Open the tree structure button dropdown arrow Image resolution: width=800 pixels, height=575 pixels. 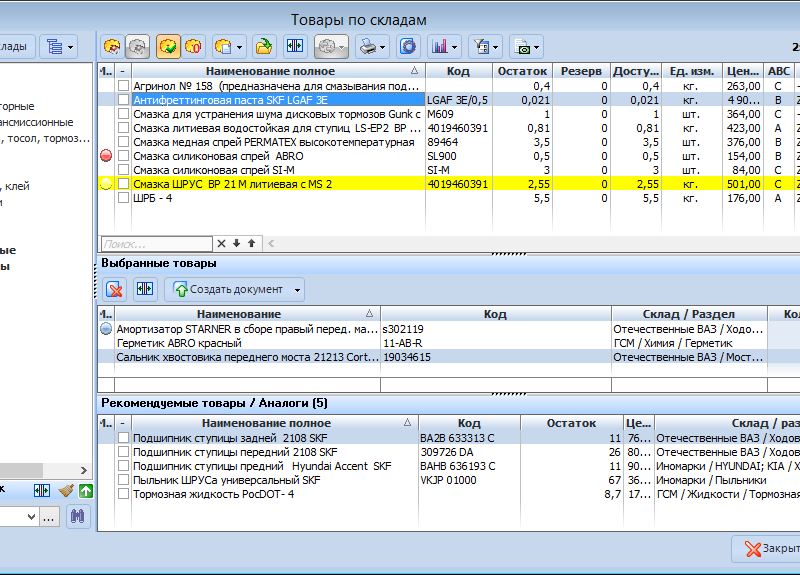click(70, 47)
